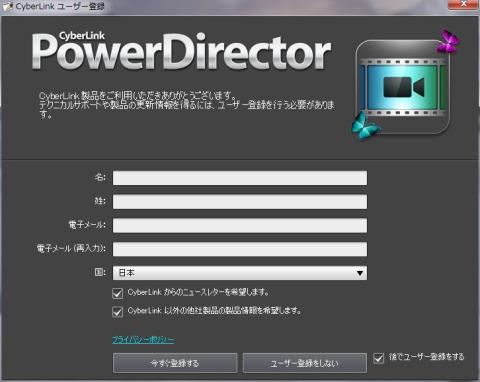Close the CyberLink ユーザー登録 window

pos(464,4)
